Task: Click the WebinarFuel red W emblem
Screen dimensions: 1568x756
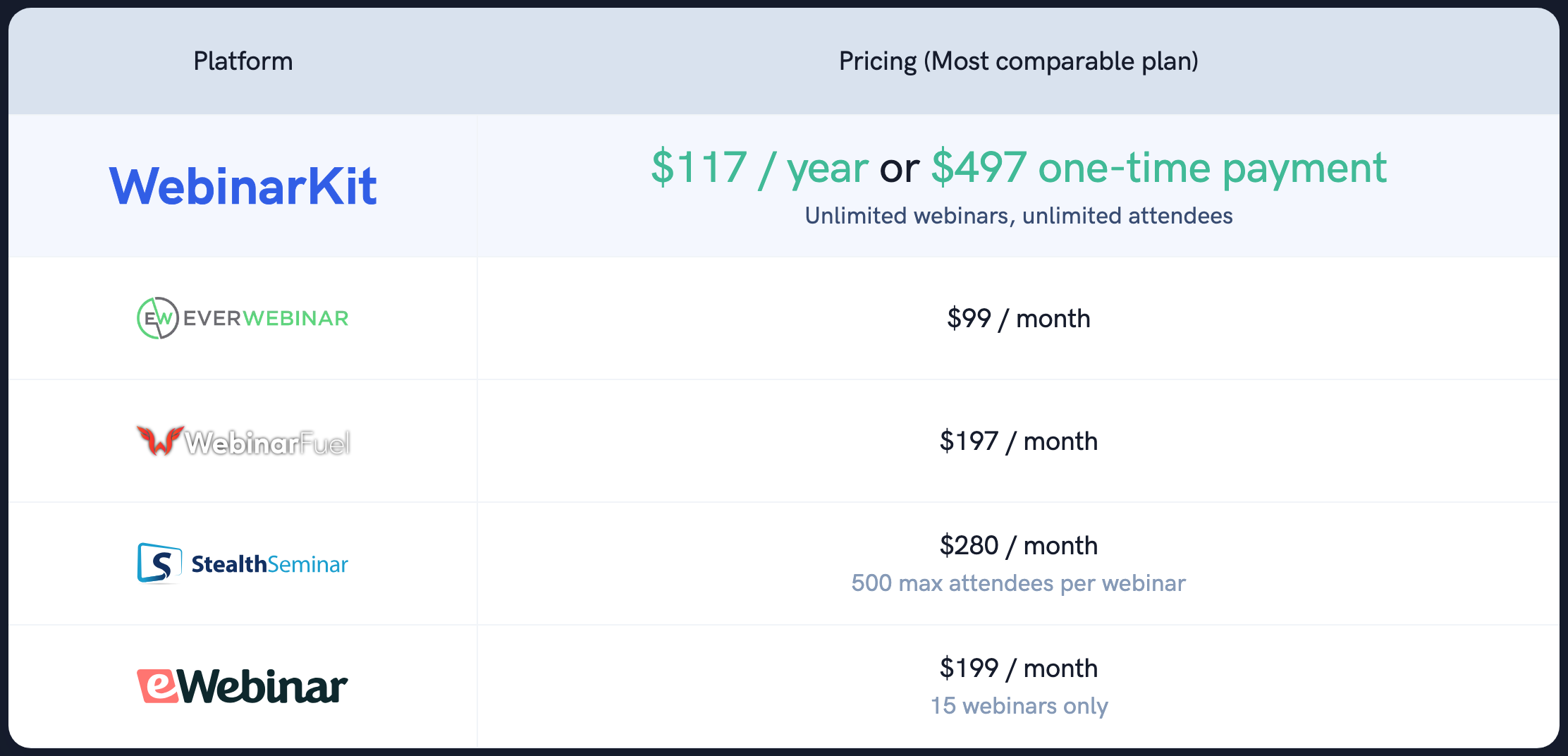Action: [x=160, y=441]
